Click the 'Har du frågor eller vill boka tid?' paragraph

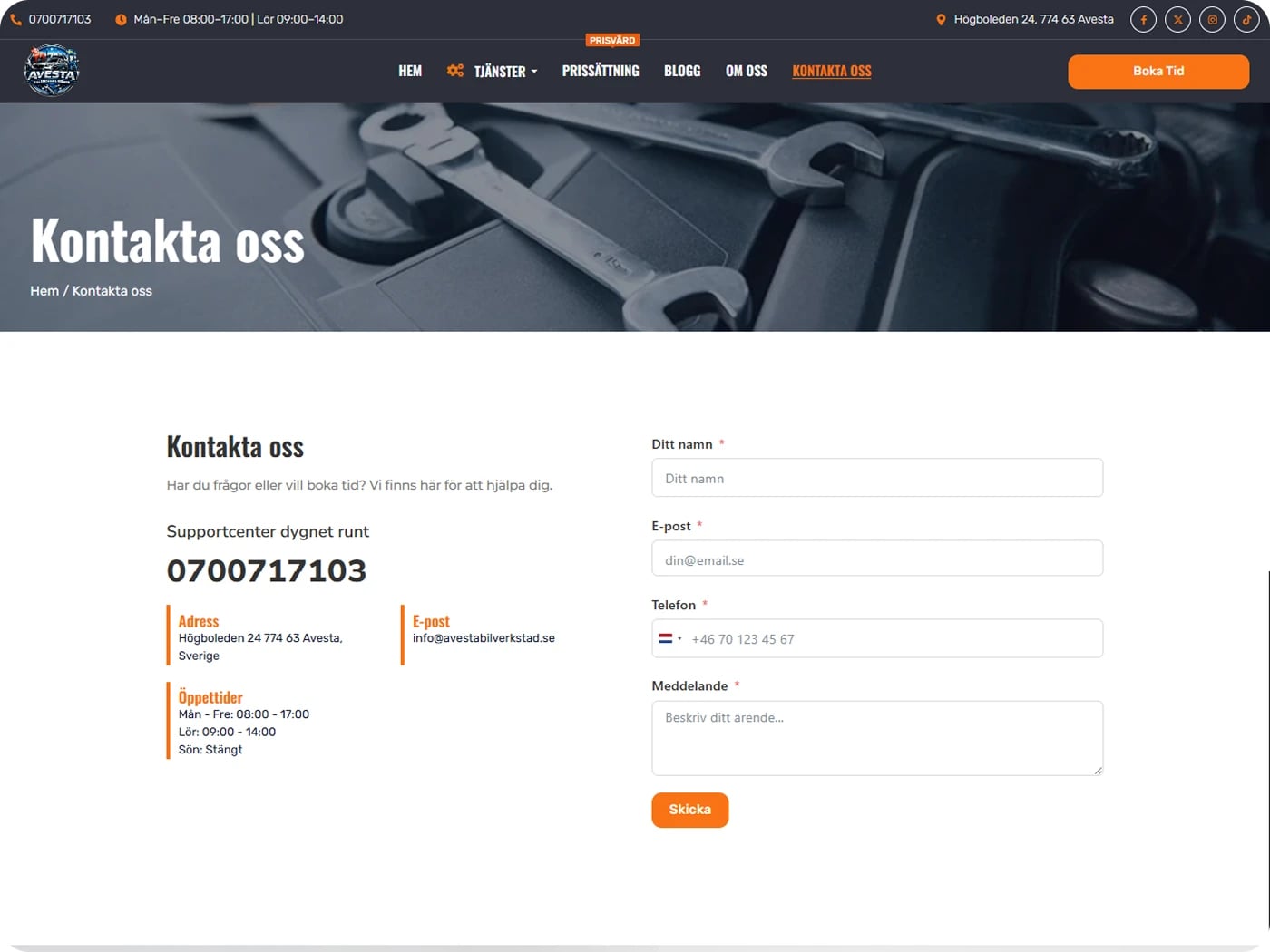pyautogui.click(x=359, y=485)
